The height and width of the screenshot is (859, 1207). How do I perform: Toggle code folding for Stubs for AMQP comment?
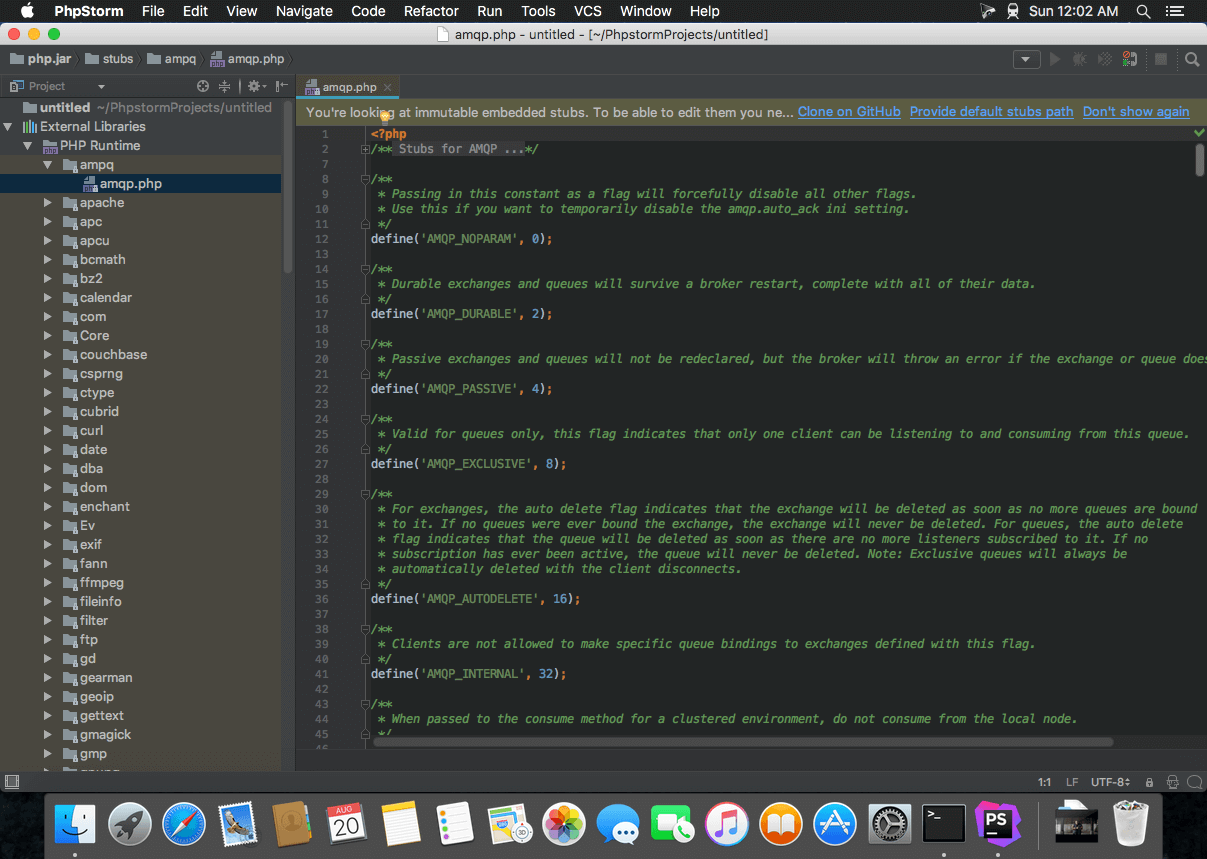(366, 149)
